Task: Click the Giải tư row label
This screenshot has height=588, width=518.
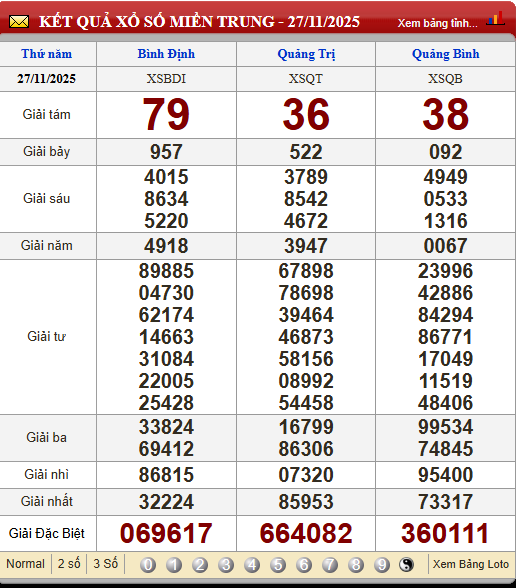Action: coord(47,337)
